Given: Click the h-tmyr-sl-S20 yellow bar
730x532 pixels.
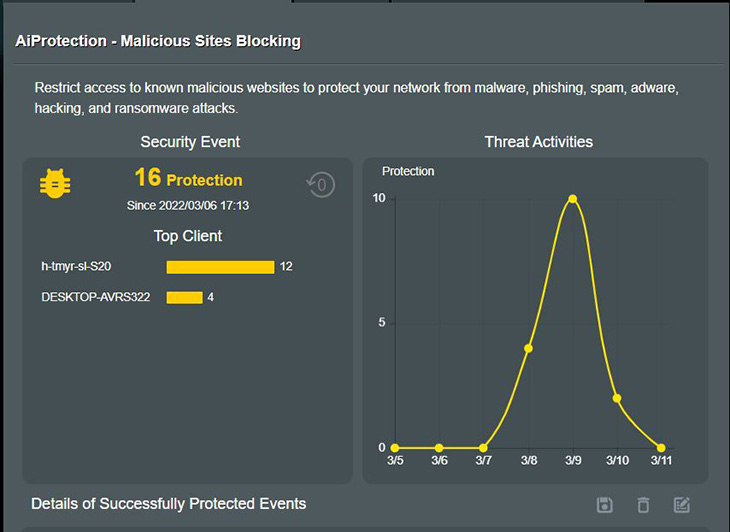Looking at the screenshot, I should coord(220,267).
